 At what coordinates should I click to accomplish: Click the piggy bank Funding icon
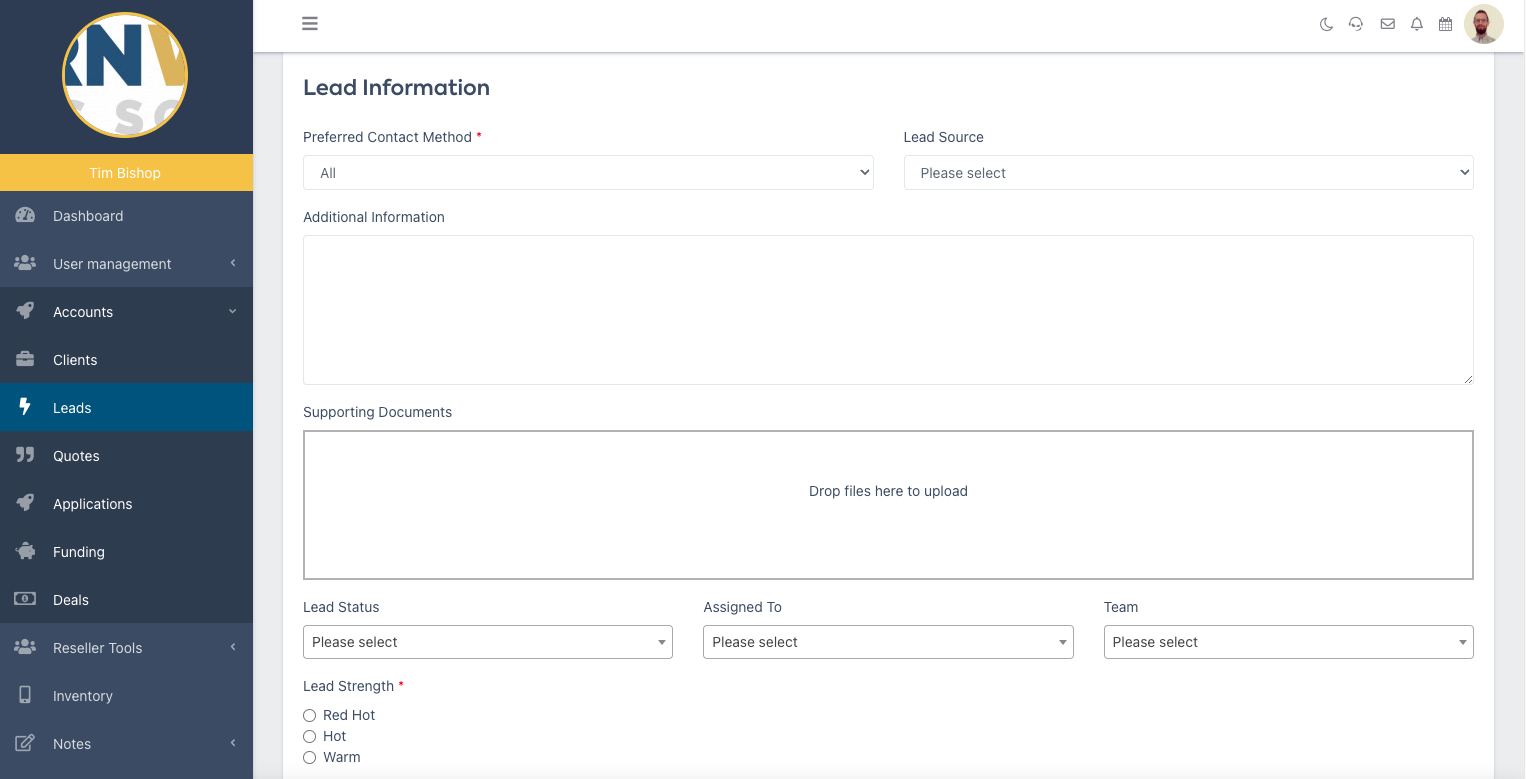[x=25, y=551]
